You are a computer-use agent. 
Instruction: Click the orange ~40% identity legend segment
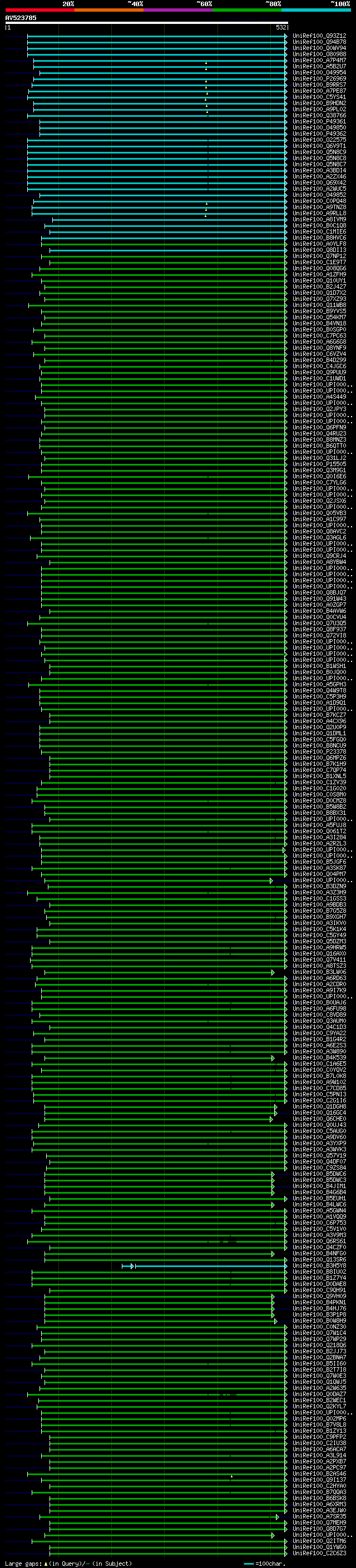pyautogui.click(x=109, y=10)
